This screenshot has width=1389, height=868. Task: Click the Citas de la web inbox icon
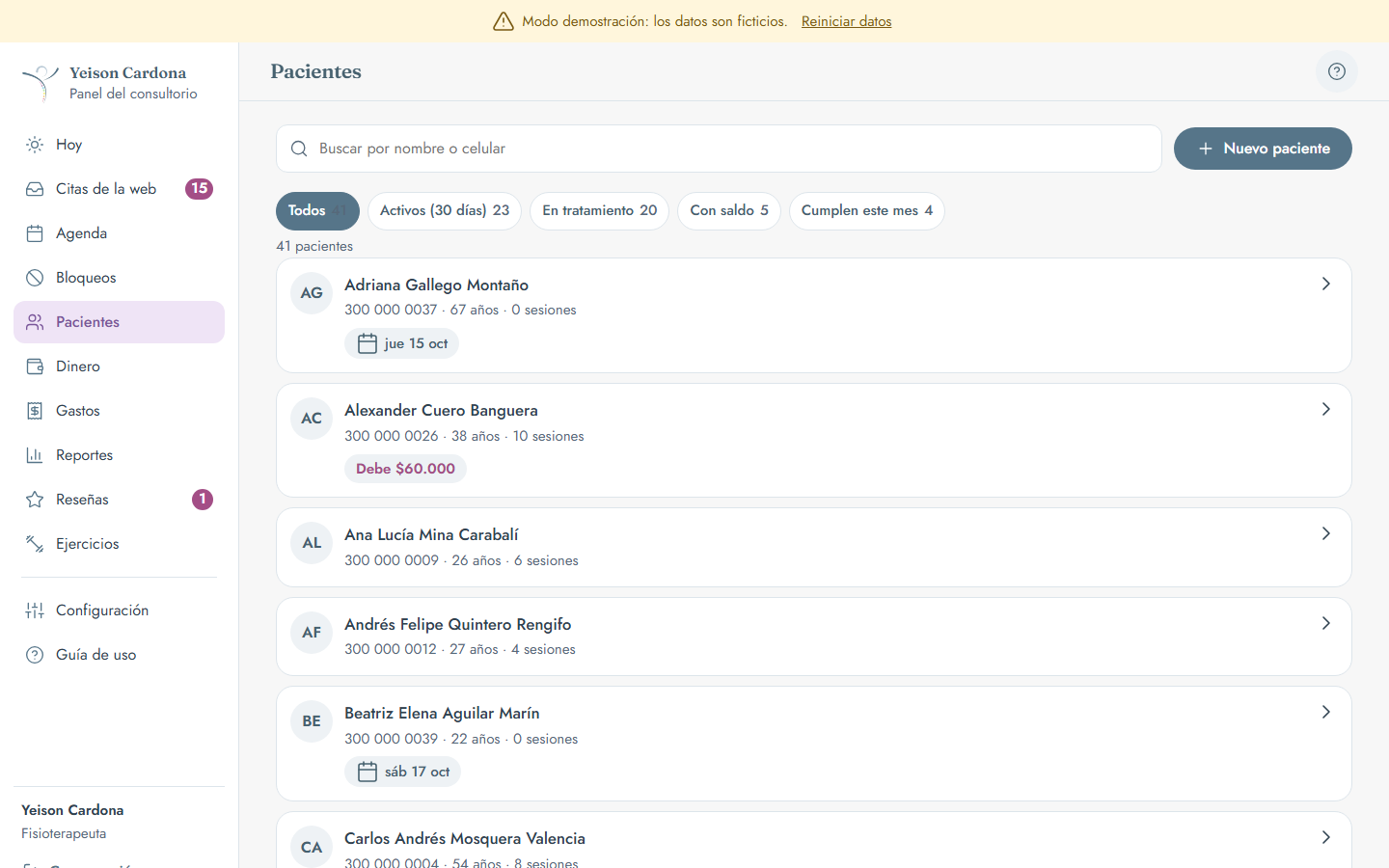point(35,189)
